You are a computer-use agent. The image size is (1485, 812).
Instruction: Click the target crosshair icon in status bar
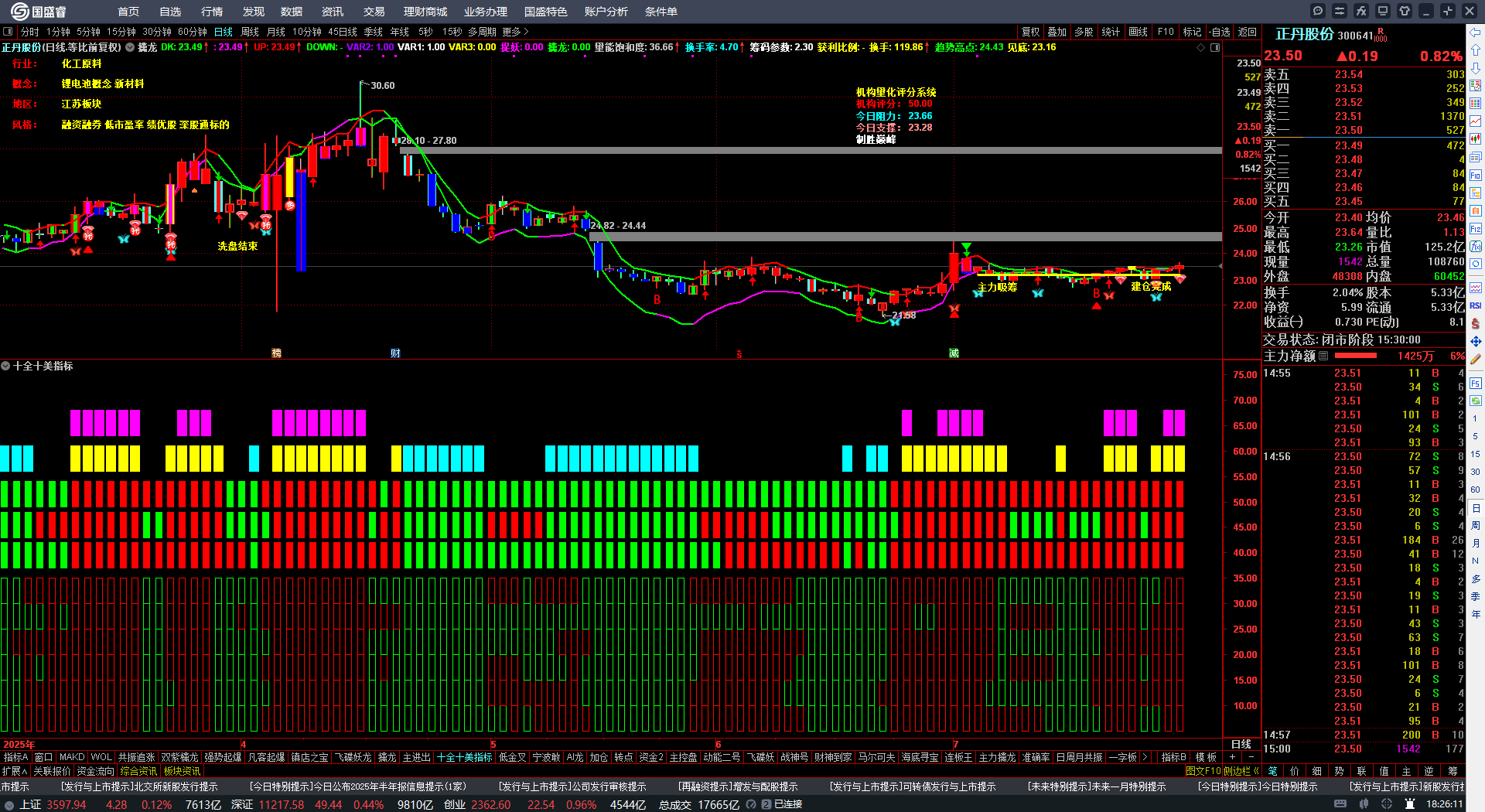[1387, 804]
